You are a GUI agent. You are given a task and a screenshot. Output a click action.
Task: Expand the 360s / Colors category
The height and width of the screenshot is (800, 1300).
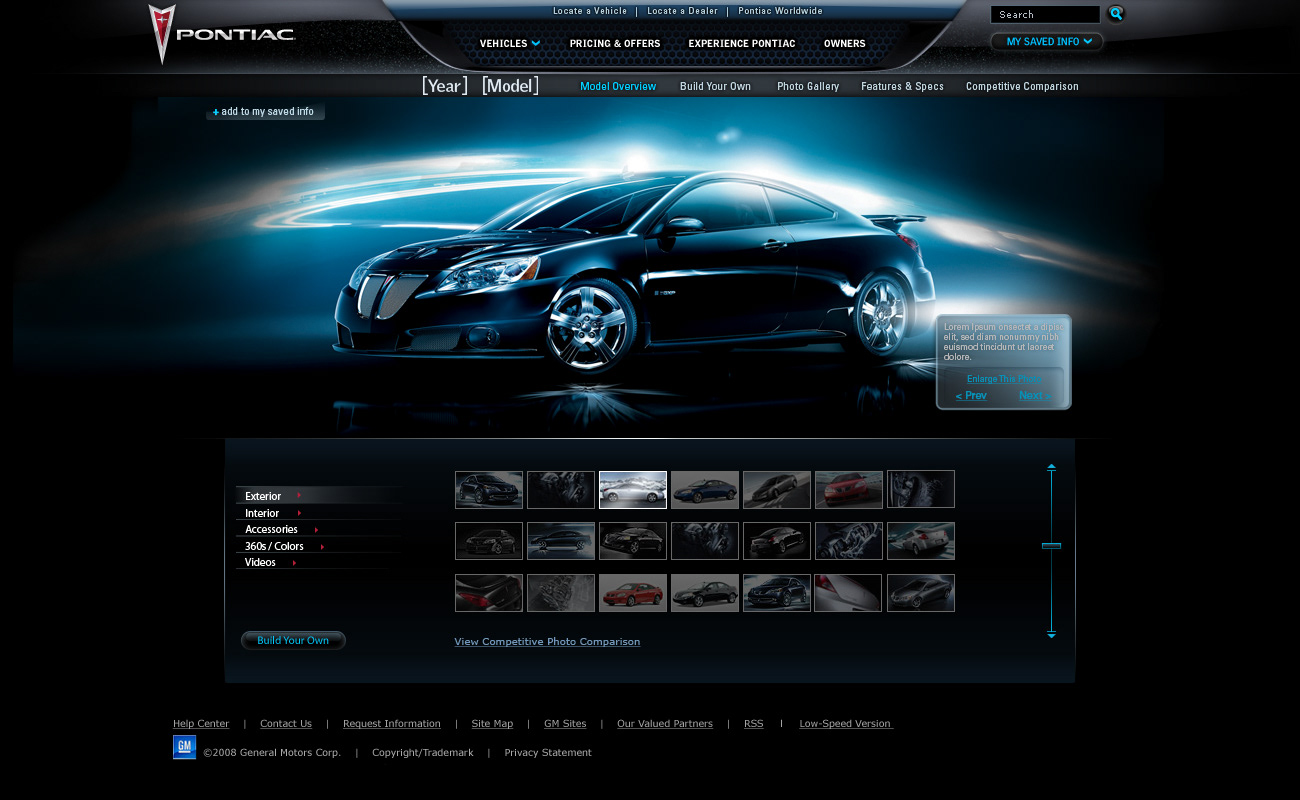point(275,546)
